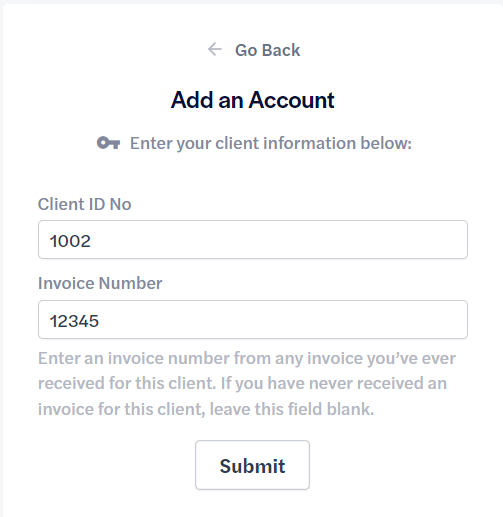This screenshot has width=503, height=517.
Task: Click the 'leave this field blank' hint line
Action: tap(206, 409)
